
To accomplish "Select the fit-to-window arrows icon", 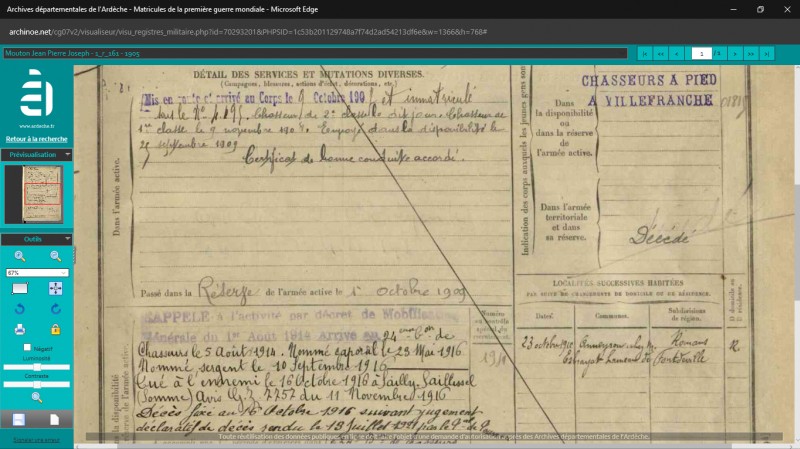I will [x=56, y=288].
